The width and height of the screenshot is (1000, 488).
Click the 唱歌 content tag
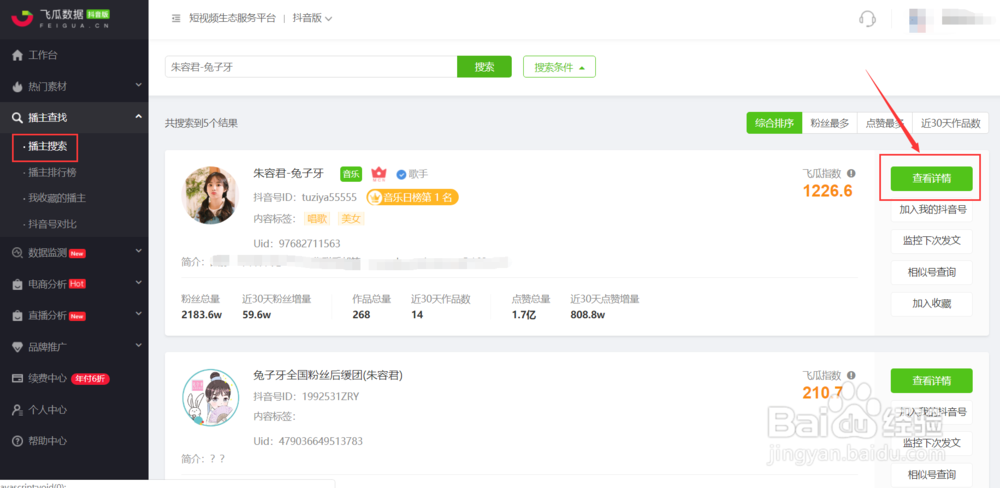pyautogui.click(x=317, y=219)
